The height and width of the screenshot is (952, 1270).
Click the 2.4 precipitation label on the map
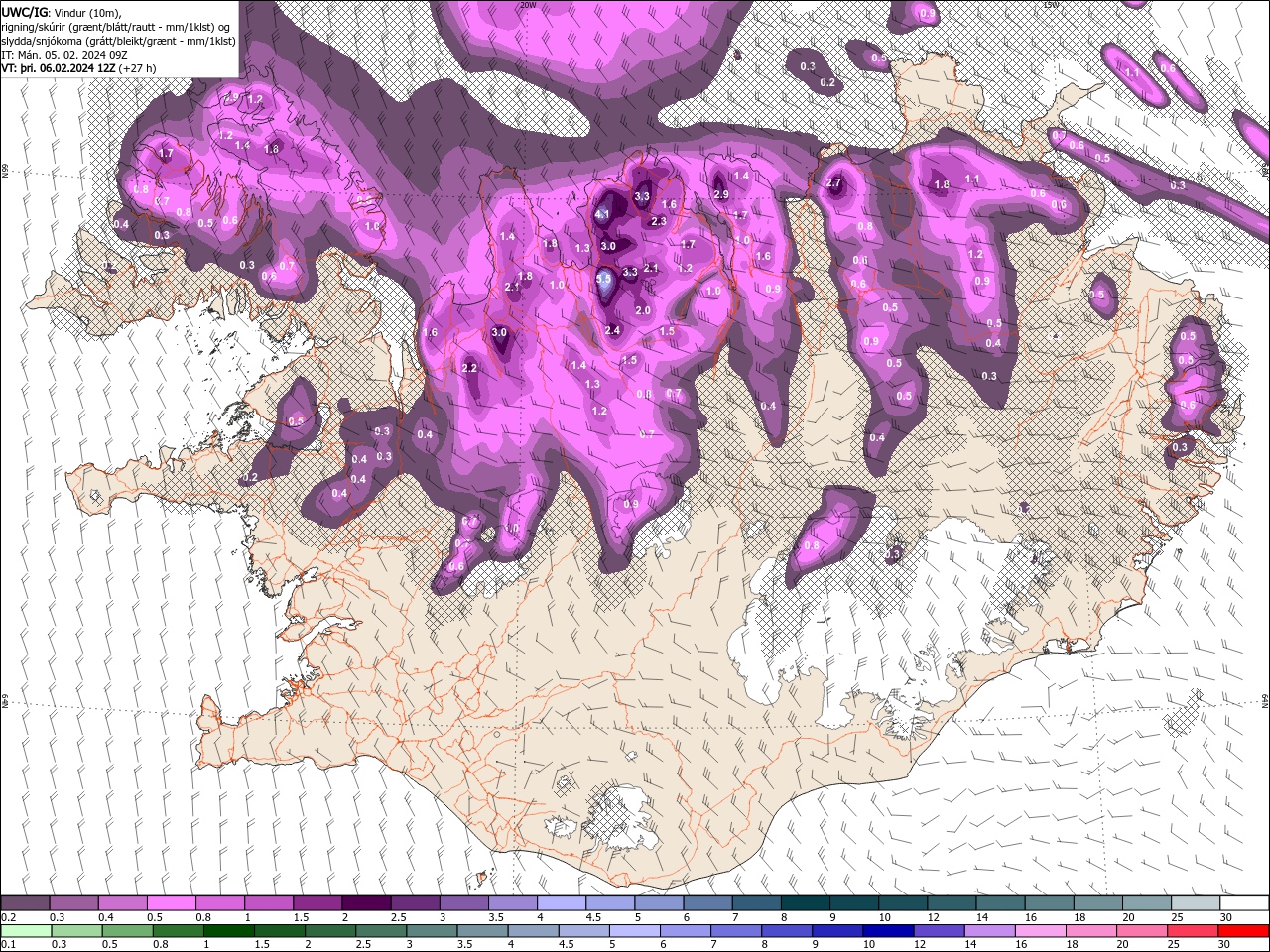(612, 330)
